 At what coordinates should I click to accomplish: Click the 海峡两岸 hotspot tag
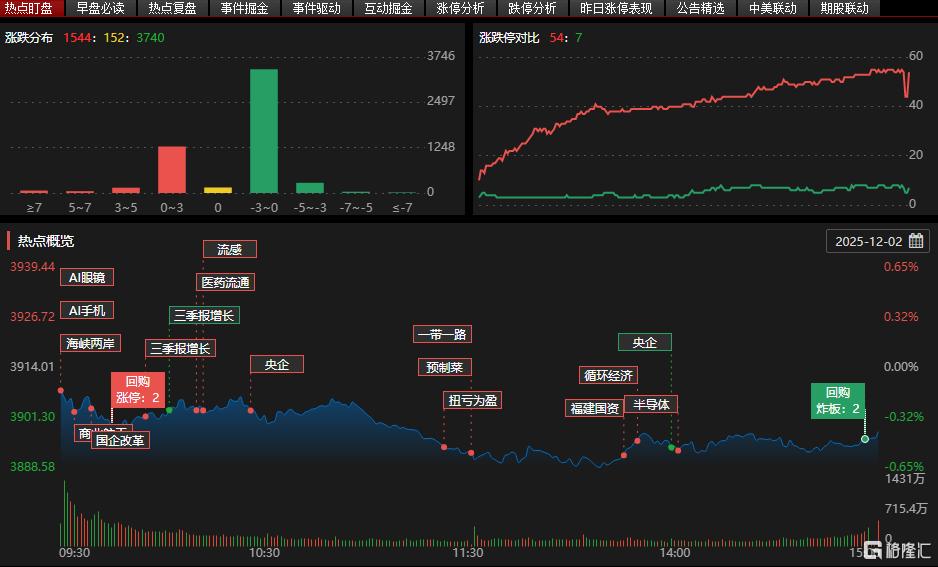91,343
